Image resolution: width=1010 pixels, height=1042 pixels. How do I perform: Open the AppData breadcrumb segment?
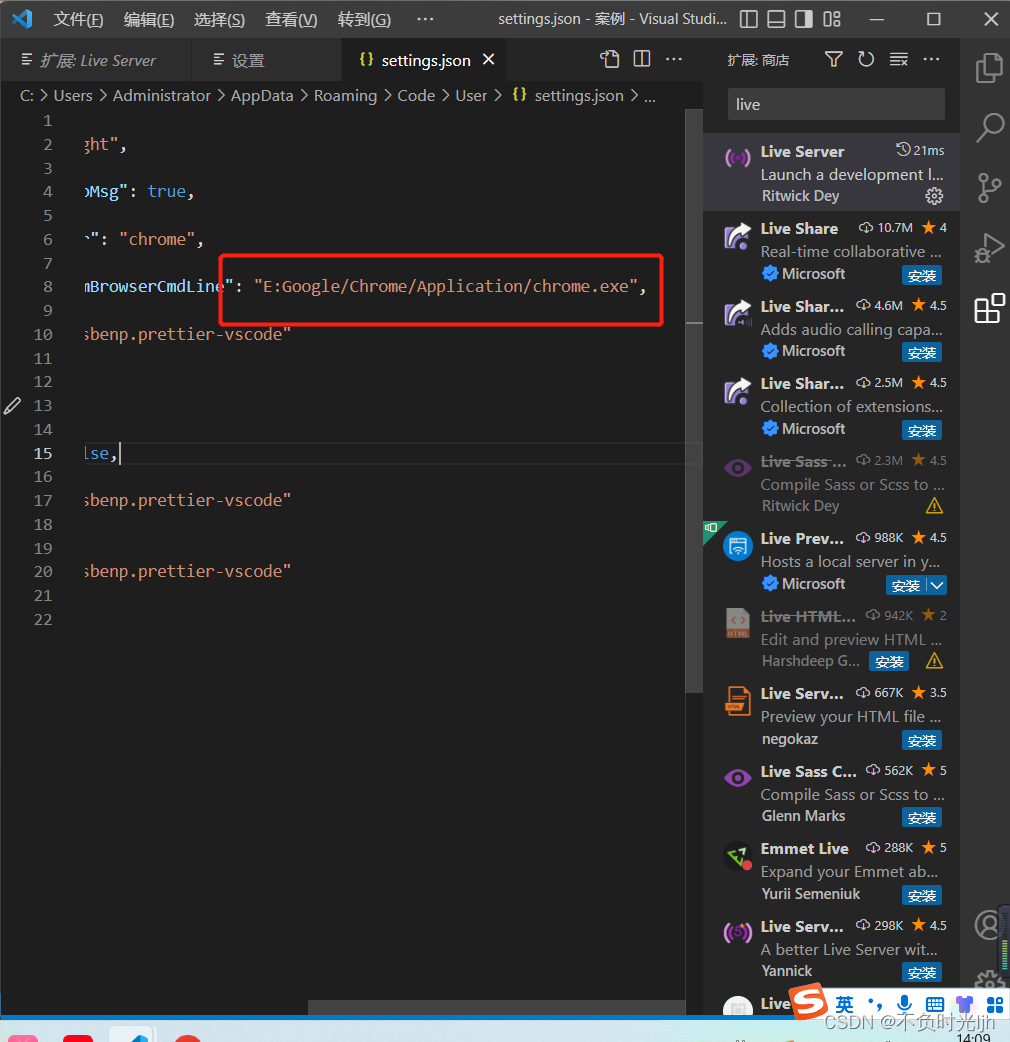[262, 96]
